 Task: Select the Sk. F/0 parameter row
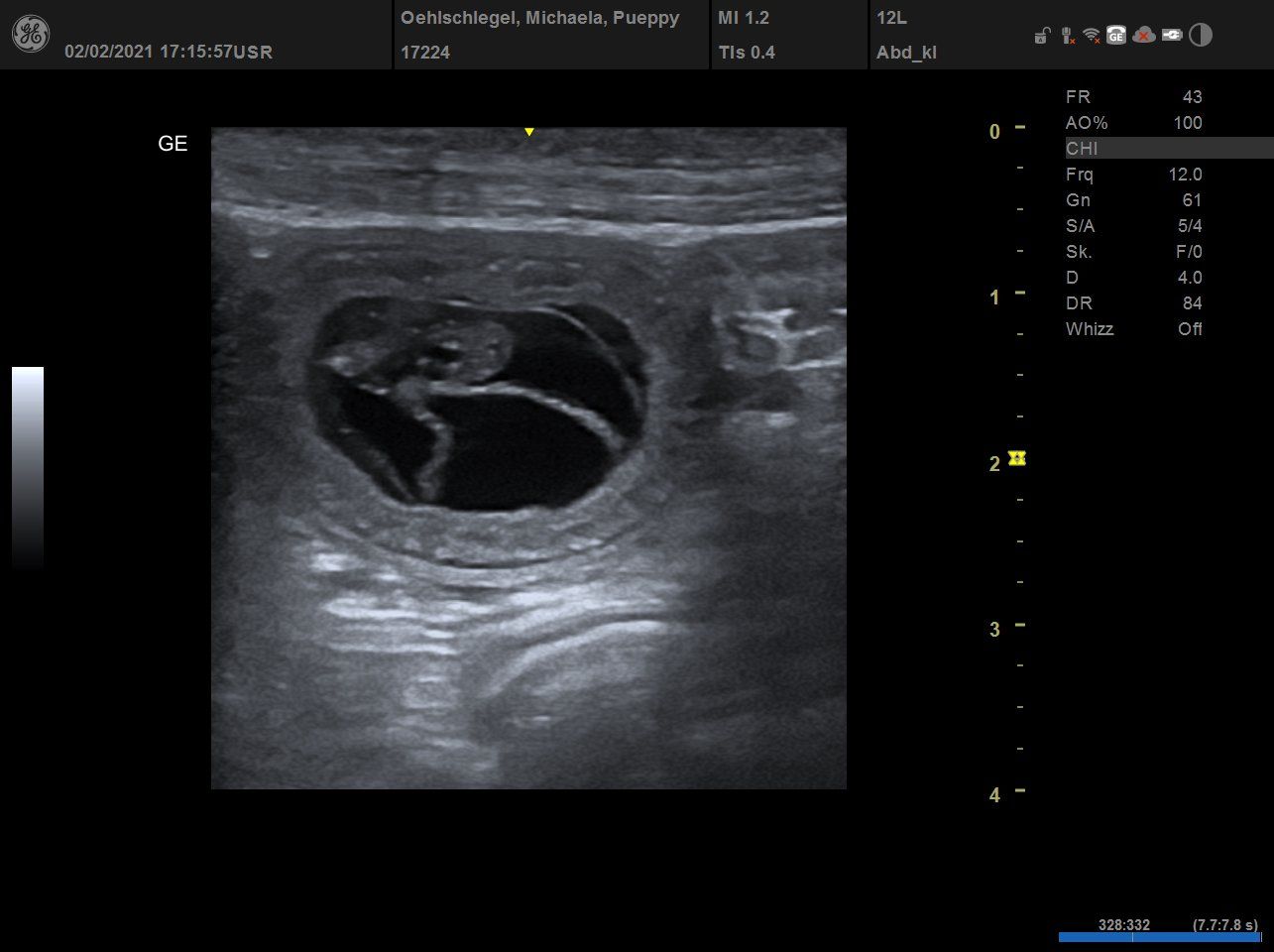[1134, 252]
